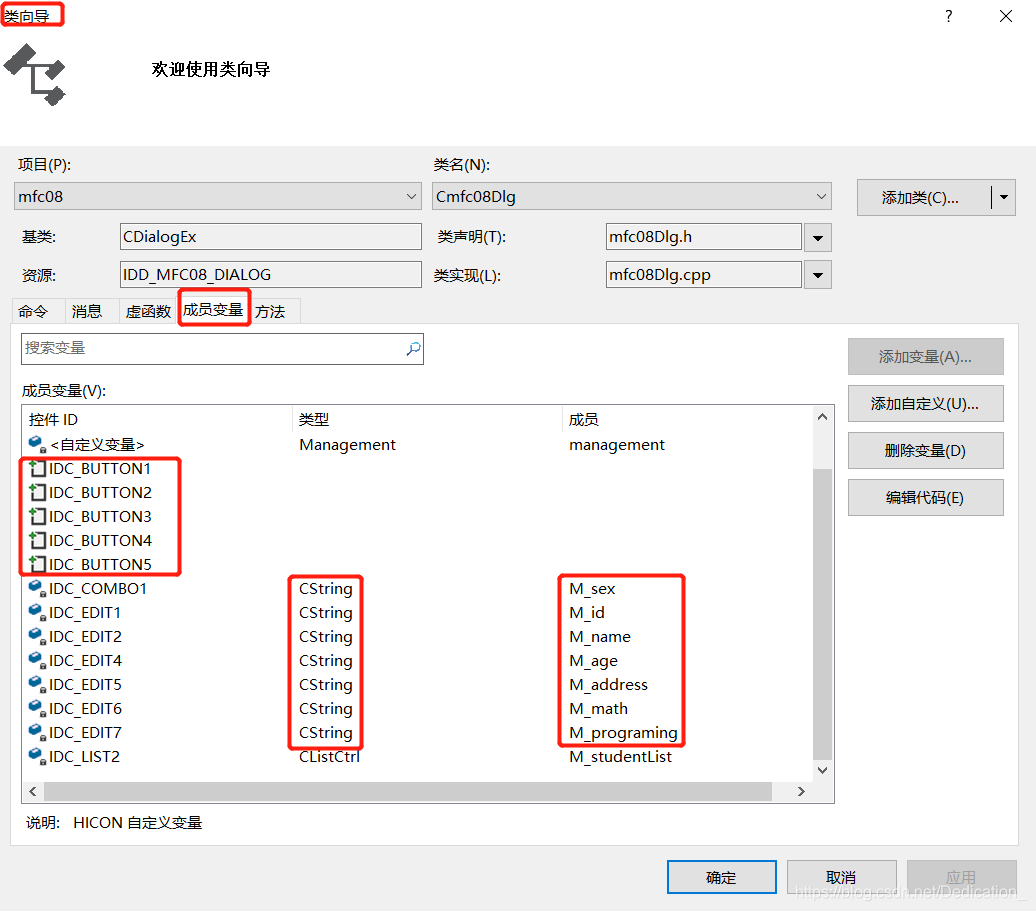Viewport: 1036px width, 911px height.
Task: Click the 删除变量(D) button
Action: (x=925, y=451)
